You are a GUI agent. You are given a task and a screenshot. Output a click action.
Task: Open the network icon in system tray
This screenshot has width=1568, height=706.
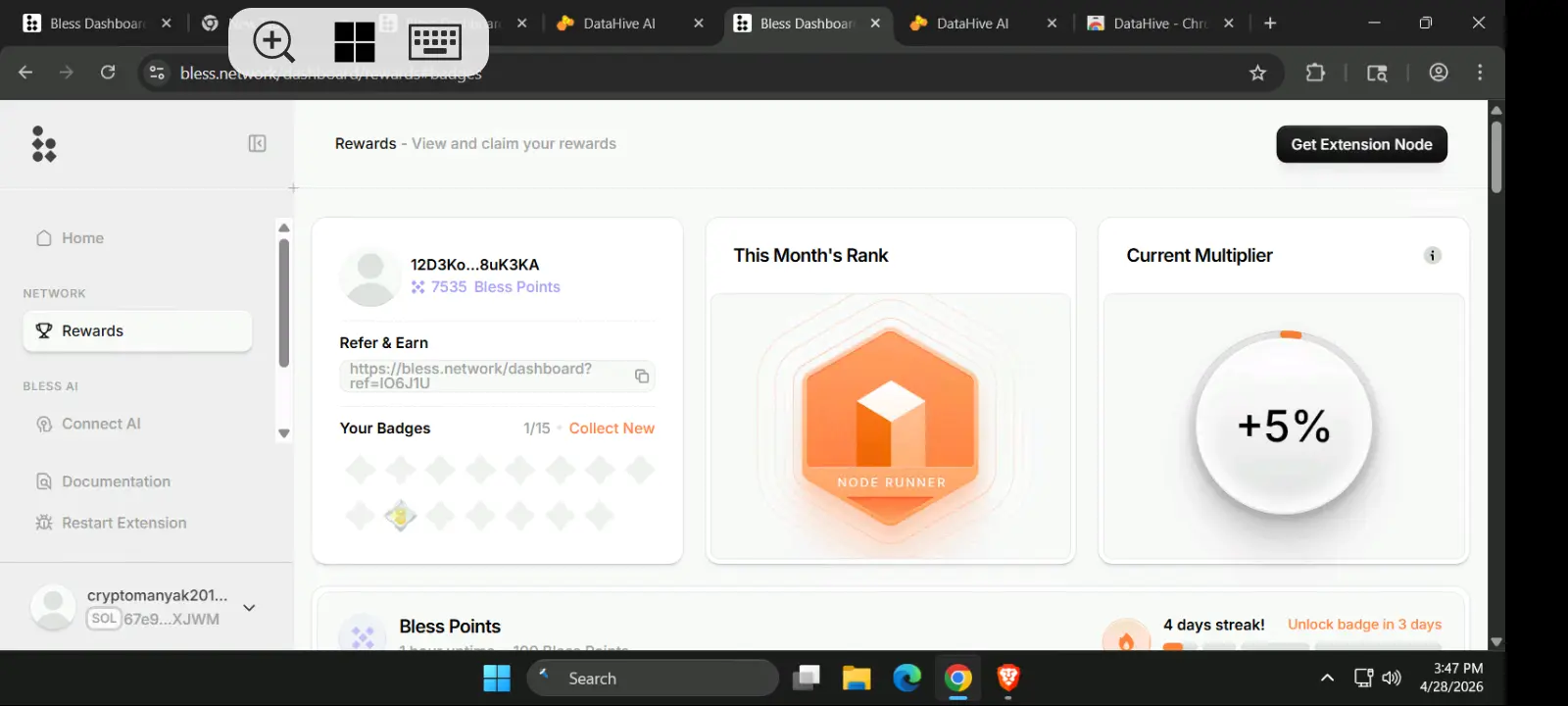(x=1363, y=678)
